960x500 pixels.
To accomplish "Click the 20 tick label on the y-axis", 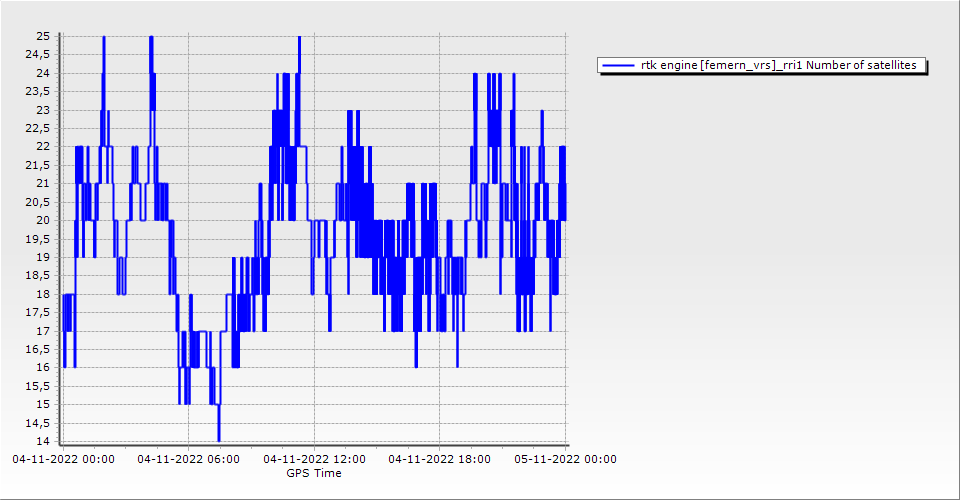I will tap(43, 221).
